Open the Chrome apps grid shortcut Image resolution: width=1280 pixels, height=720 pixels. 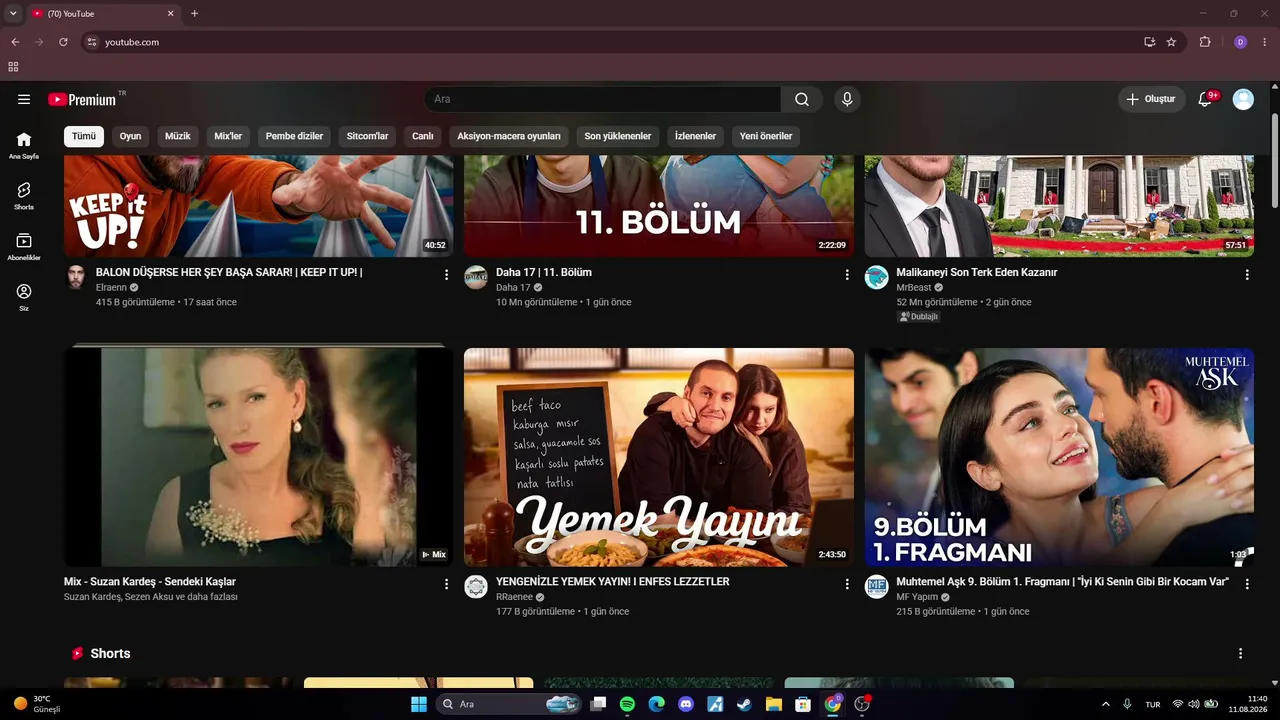coord(13,67)
